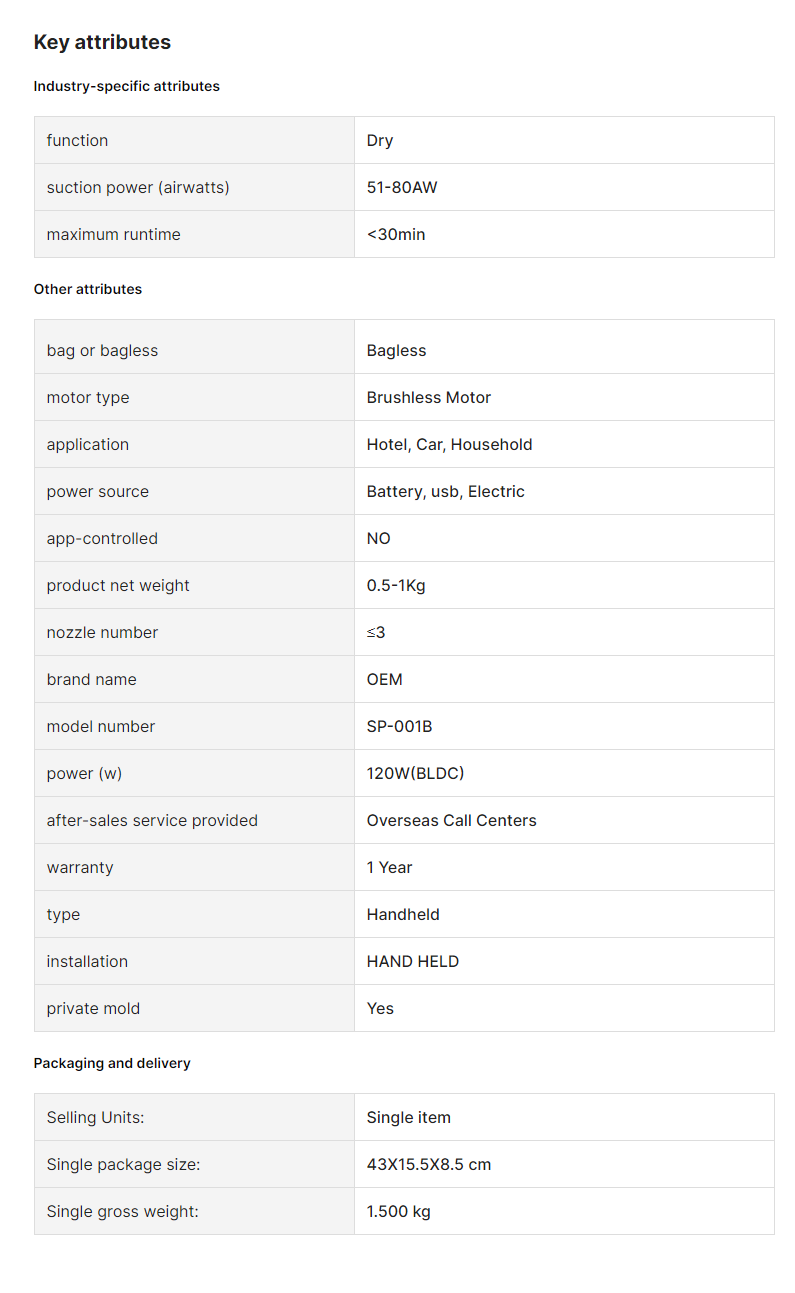Select the Industry-specific attributes subheading

127,86
